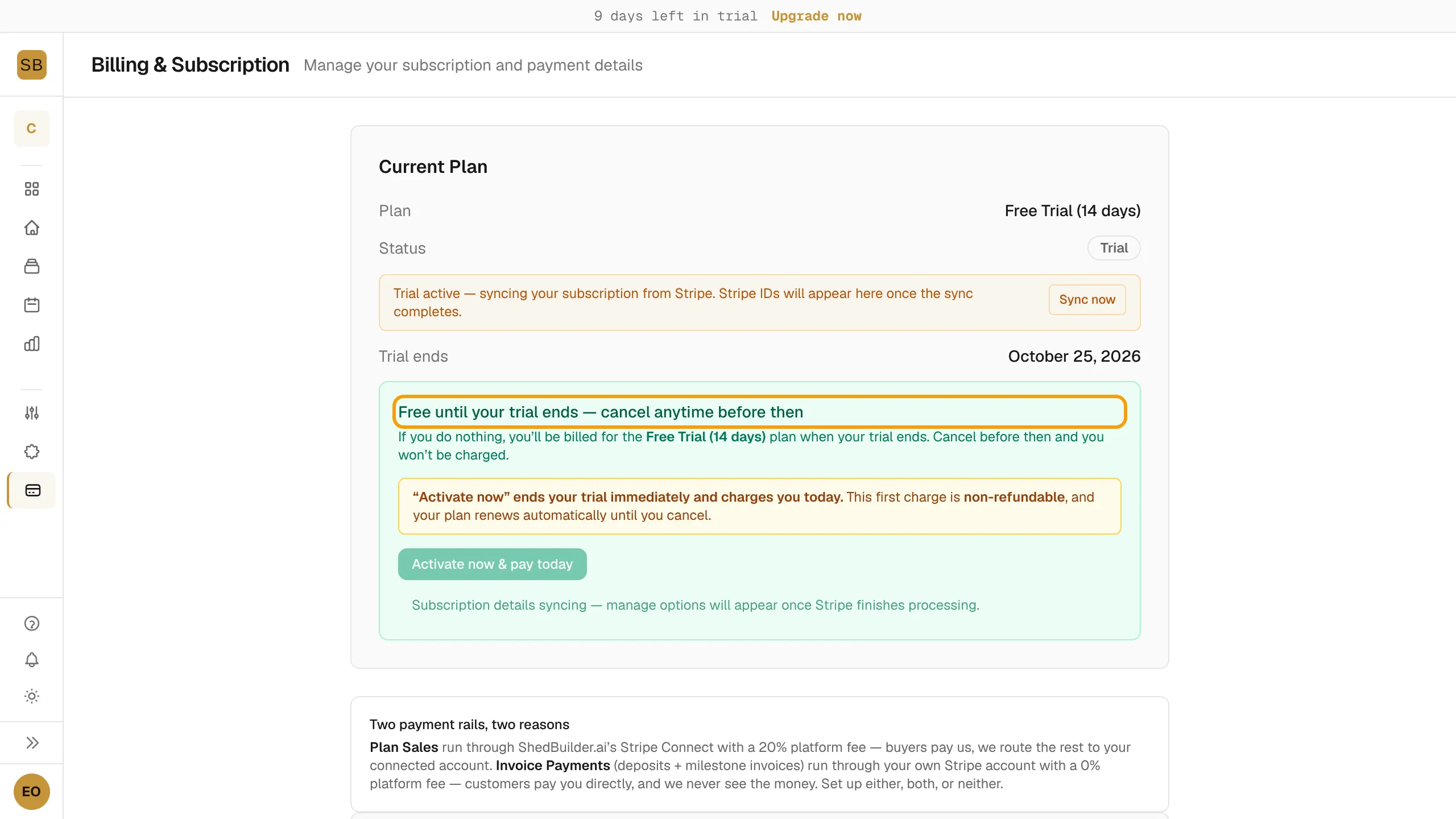Expand the sidebar with double chevron
The image size is (1456, 819).
[x=32, y=743]
